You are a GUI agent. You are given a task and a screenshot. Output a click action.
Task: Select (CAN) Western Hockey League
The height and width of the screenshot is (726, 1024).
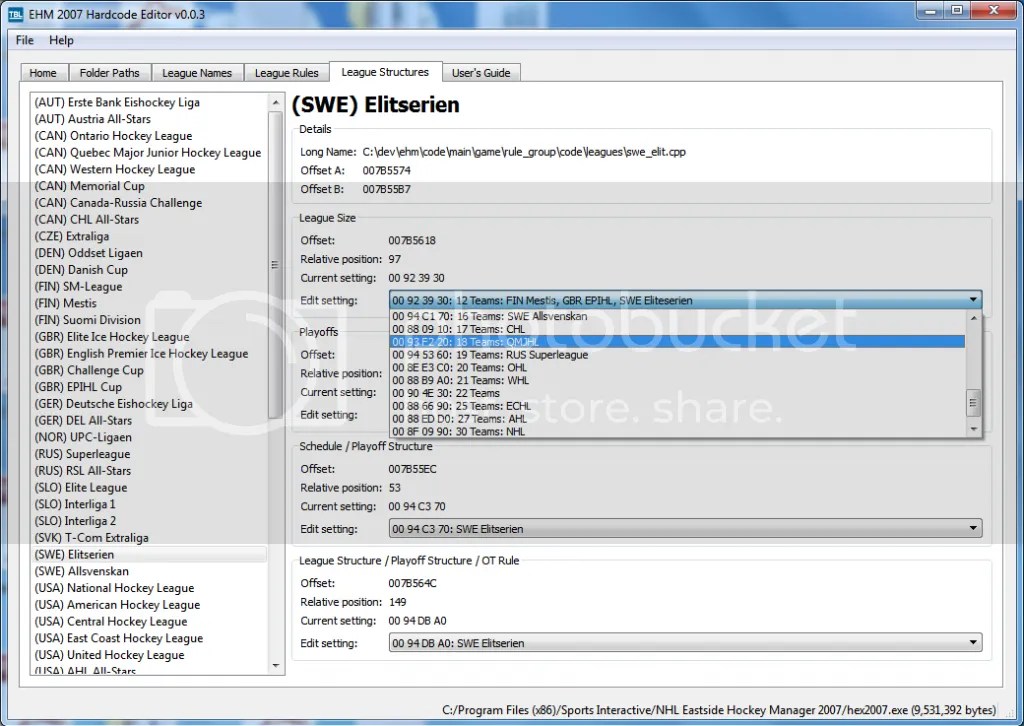point(150,170)
